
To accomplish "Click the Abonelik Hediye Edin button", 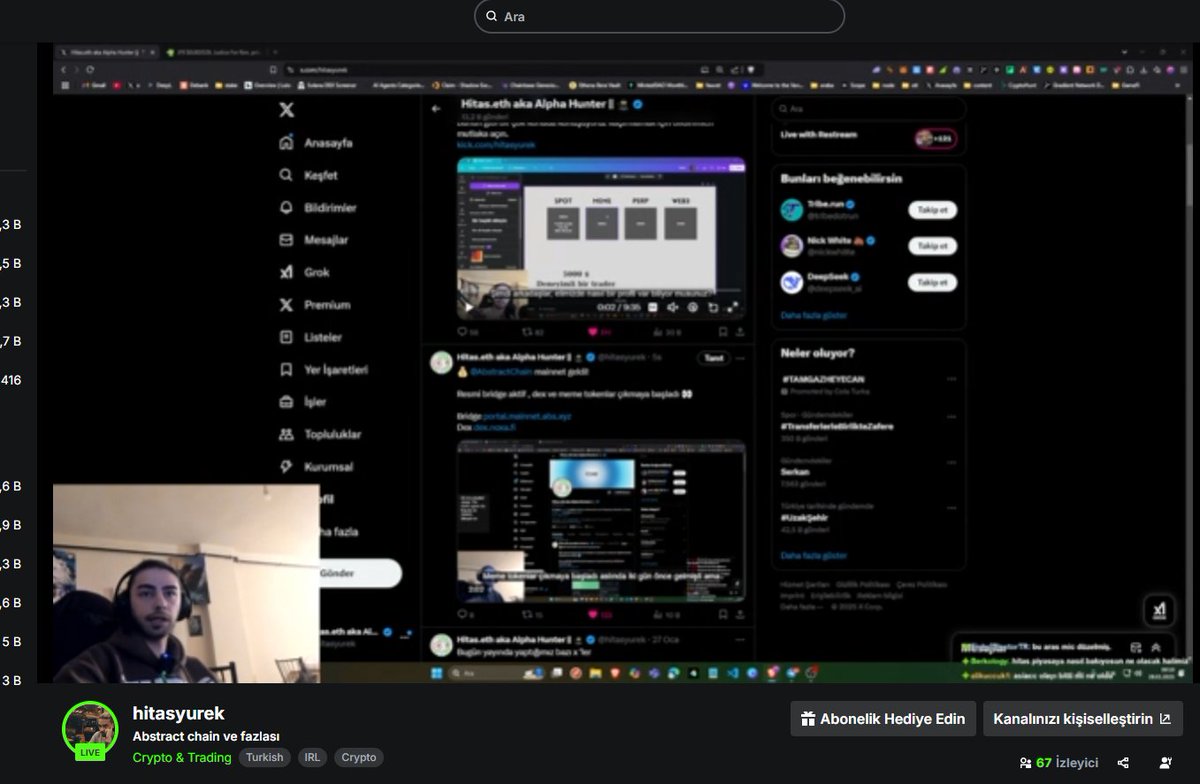I will (883, 718).
